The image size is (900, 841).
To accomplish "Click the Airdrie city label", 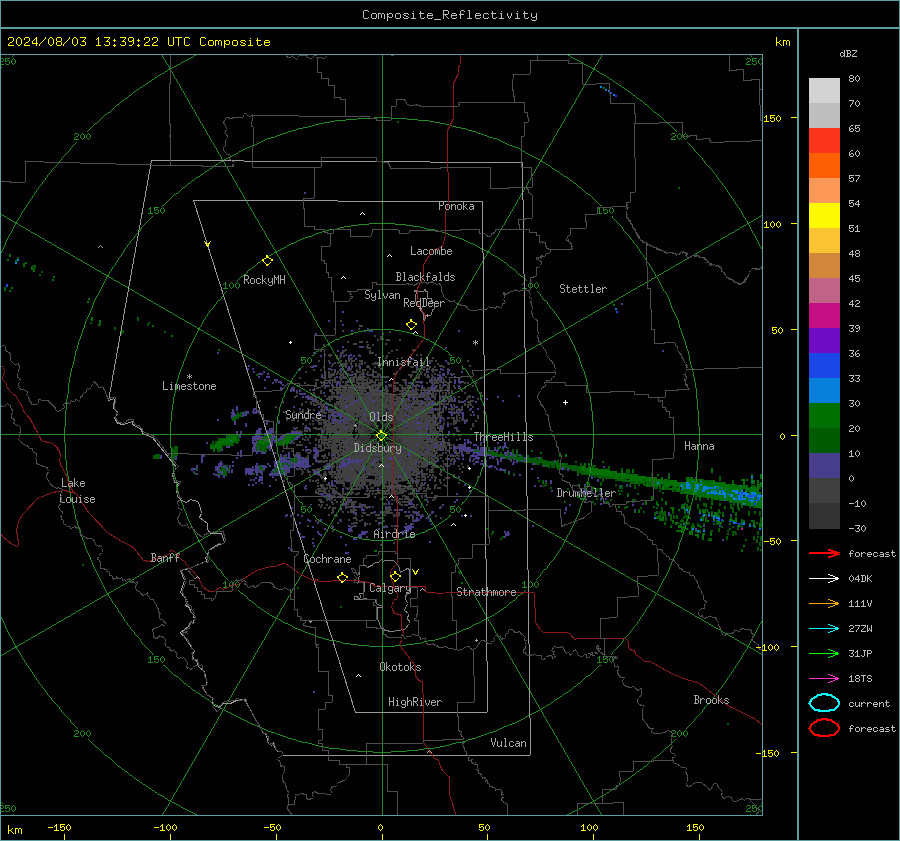I will pos(394,534).
